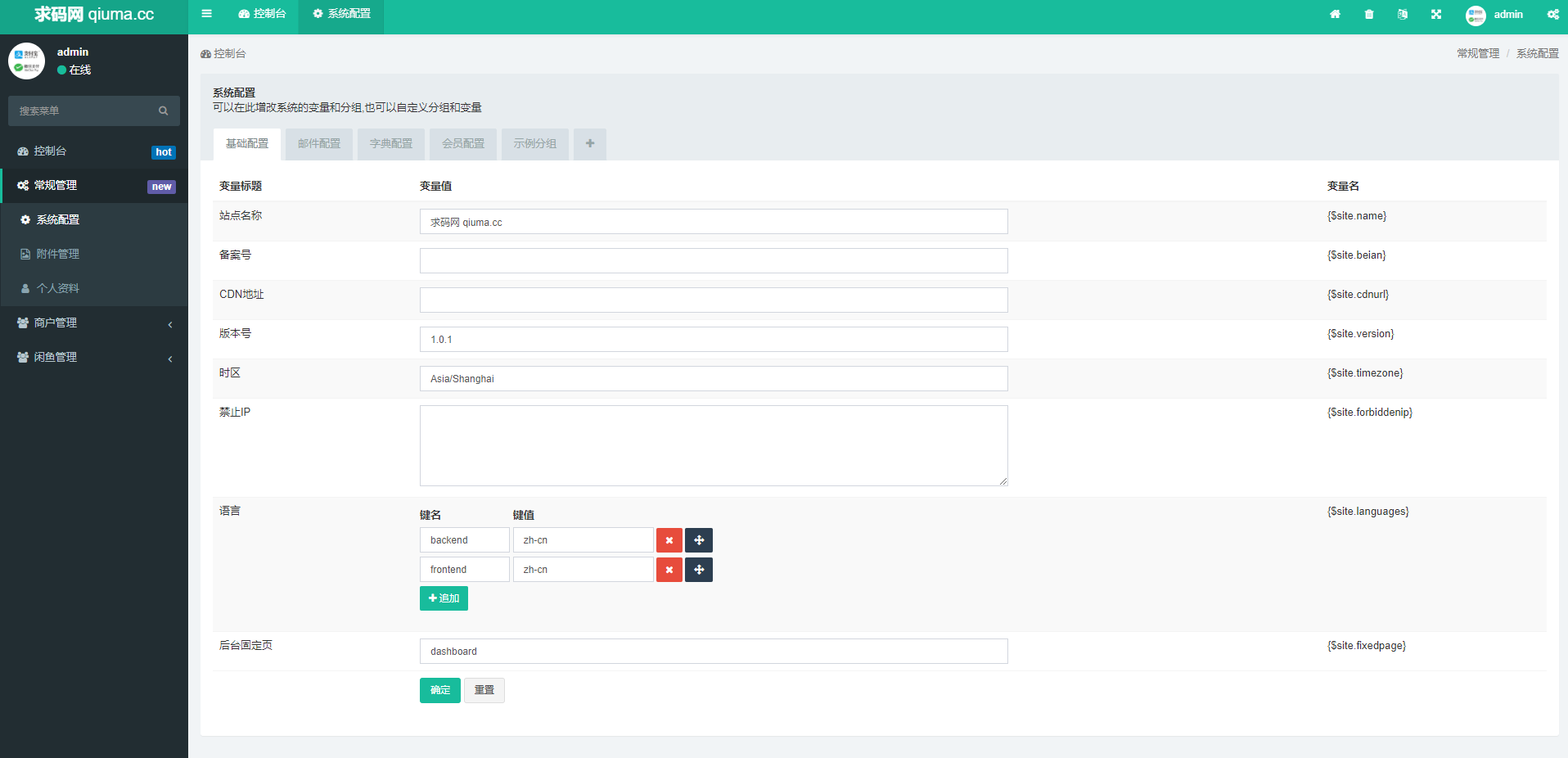This screenshot has height=758, width=1568.
Task: Switch to the 邮件配置 tab
Action: click(x=319, y=144)
